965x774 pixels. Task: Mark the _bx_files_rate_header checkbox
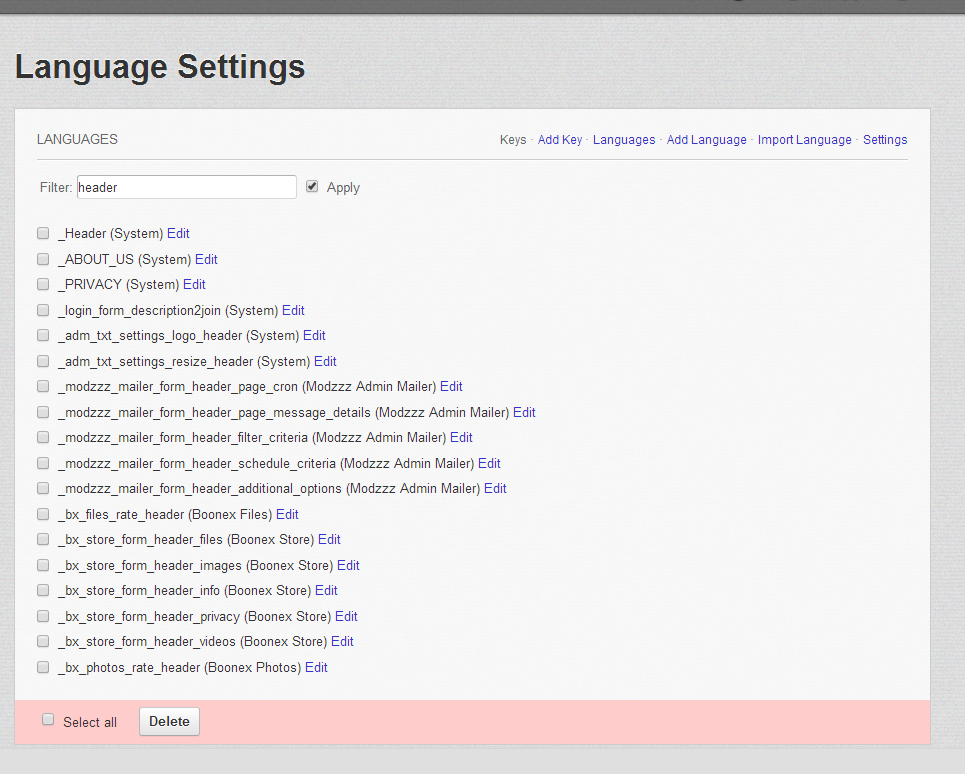pos(43,514)
